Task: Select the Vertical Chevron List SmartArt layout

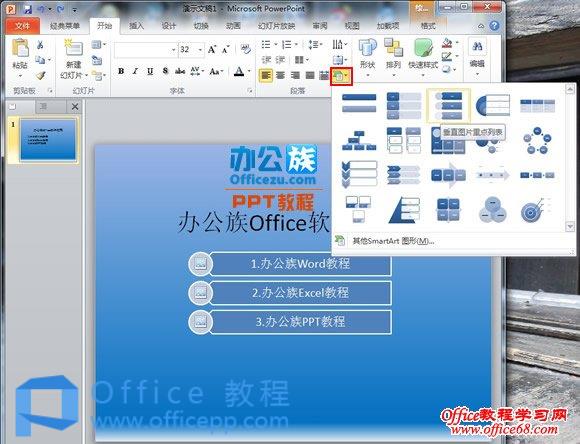Action: pyautogui.click(x=359, y=175)
